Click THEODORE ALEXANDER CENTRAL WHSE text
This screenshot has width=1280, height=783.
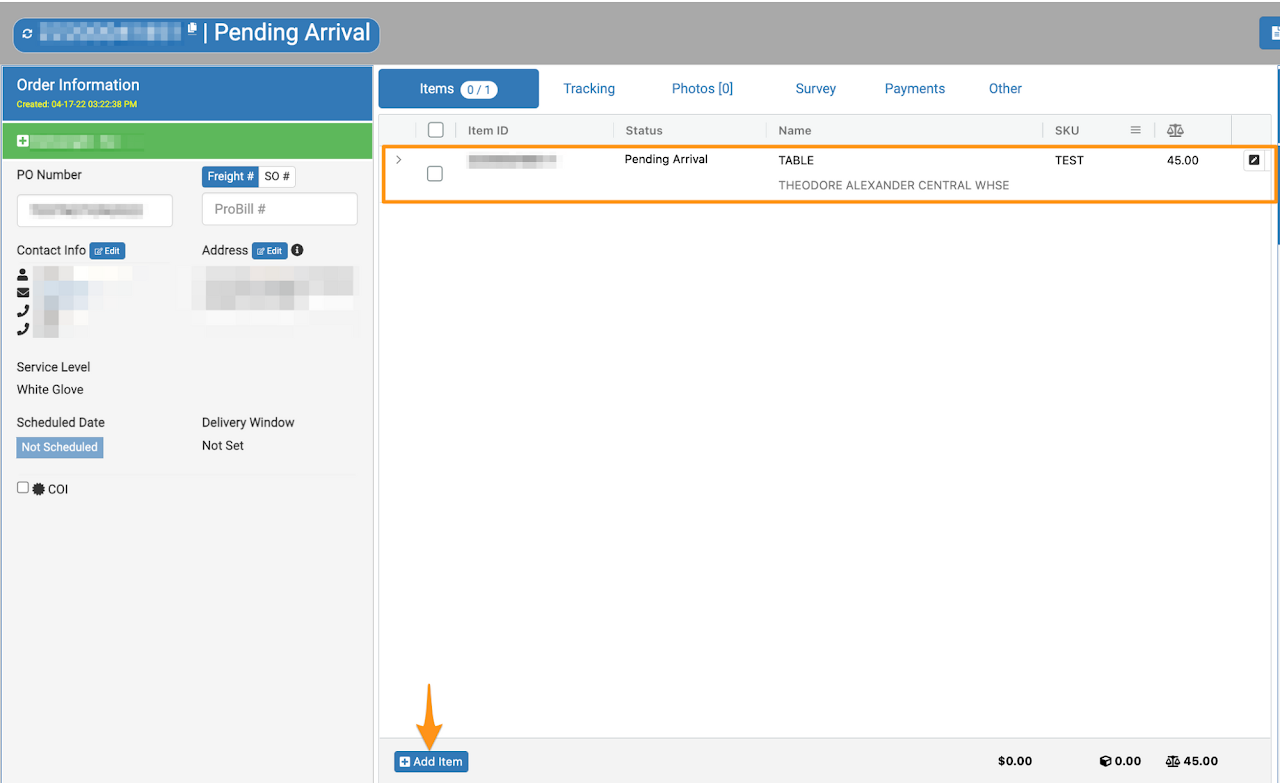pyautogui.click(x=894, y=185)
